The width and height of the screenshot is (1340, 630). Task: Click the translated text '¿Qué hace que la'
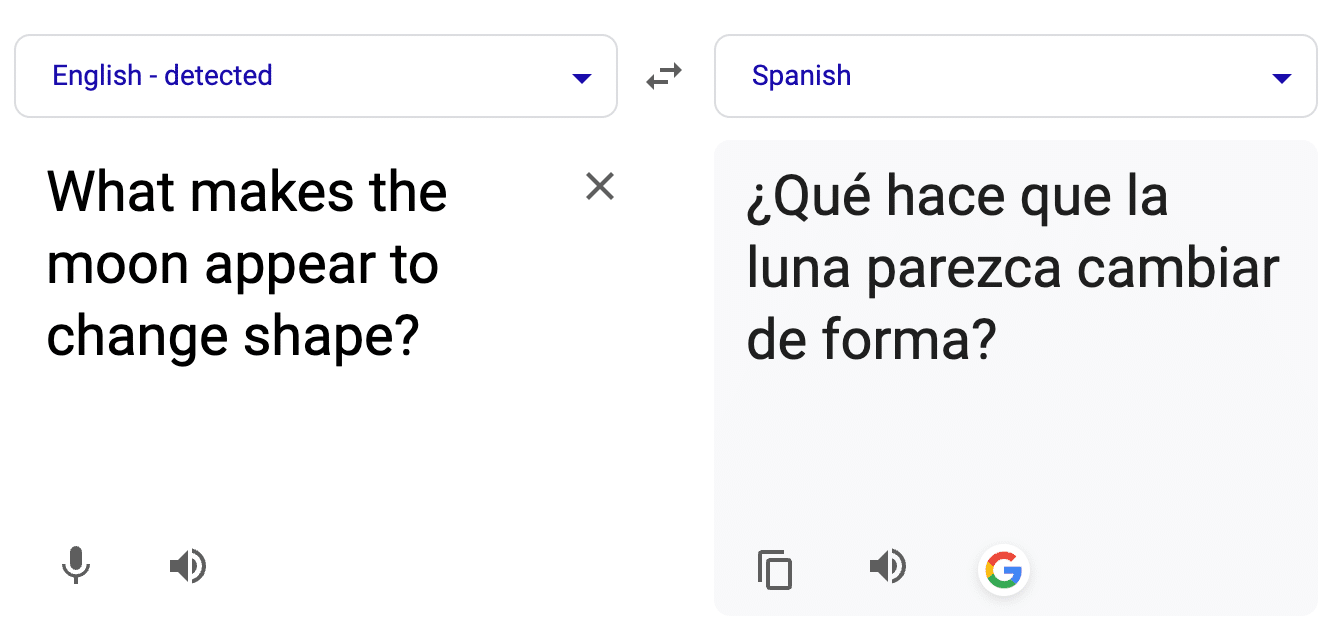point(957,196)
